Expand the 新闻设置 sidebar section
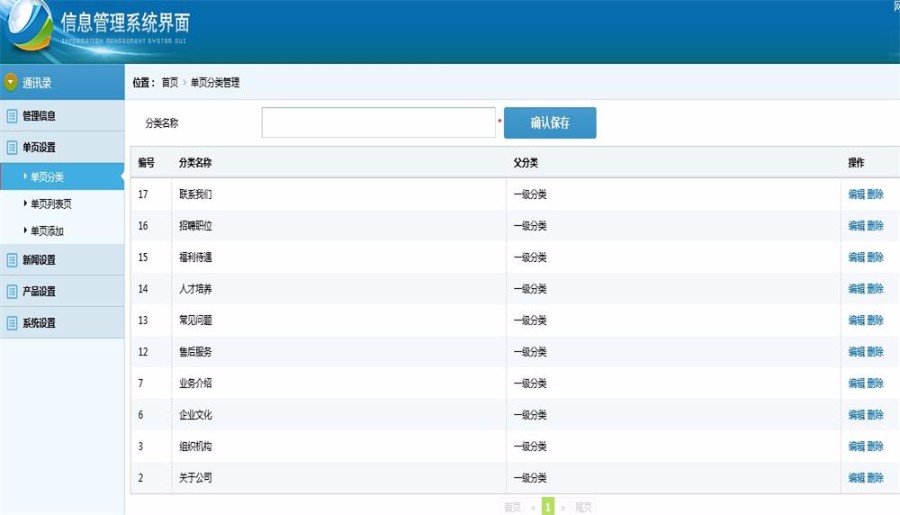This screenshot has height=515, width=900. [40, 260]
